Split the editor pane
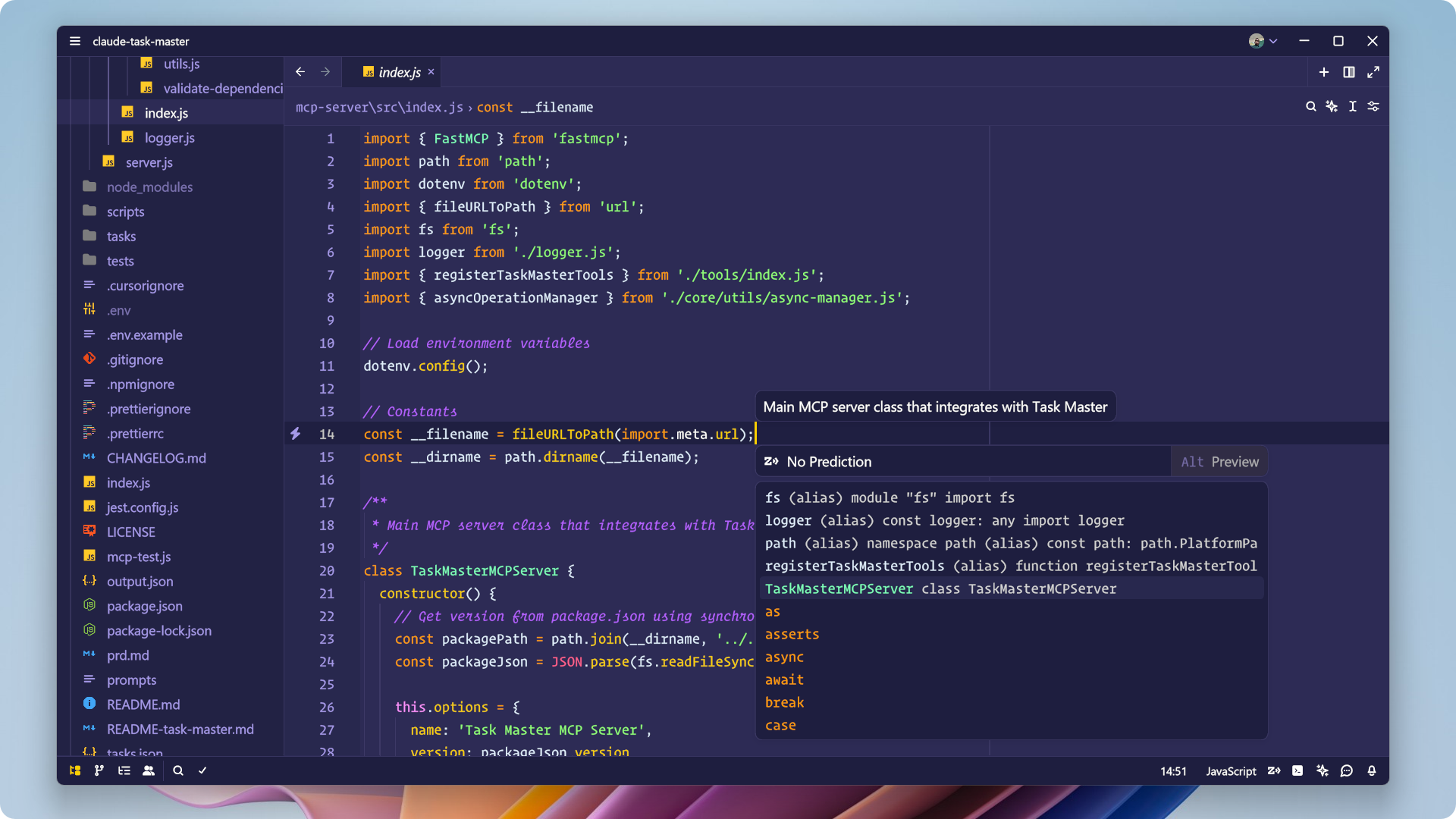 click(1349, 72)
